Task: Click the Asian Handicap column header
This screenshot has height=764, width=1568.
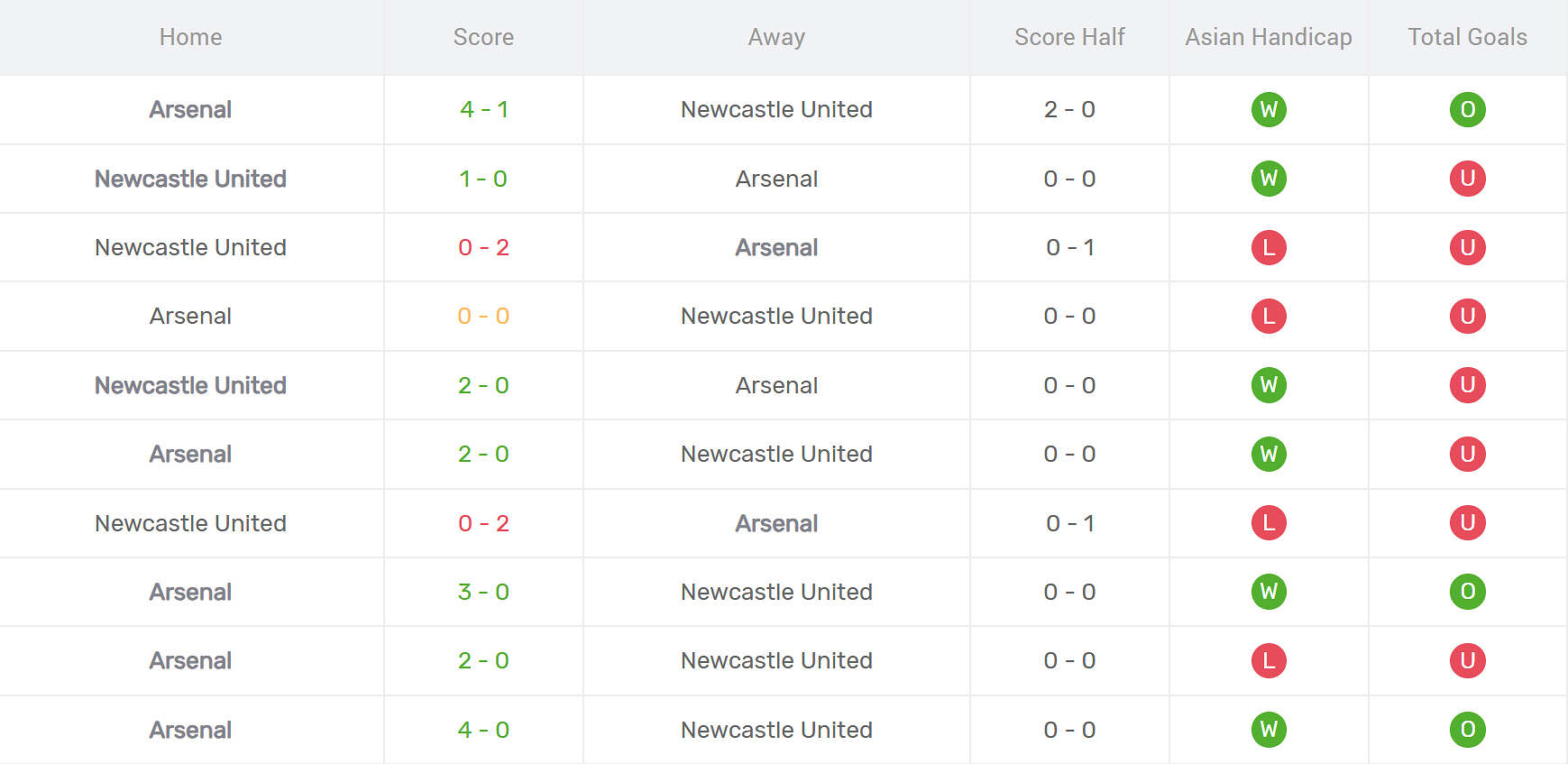Action: point(1268,37)
